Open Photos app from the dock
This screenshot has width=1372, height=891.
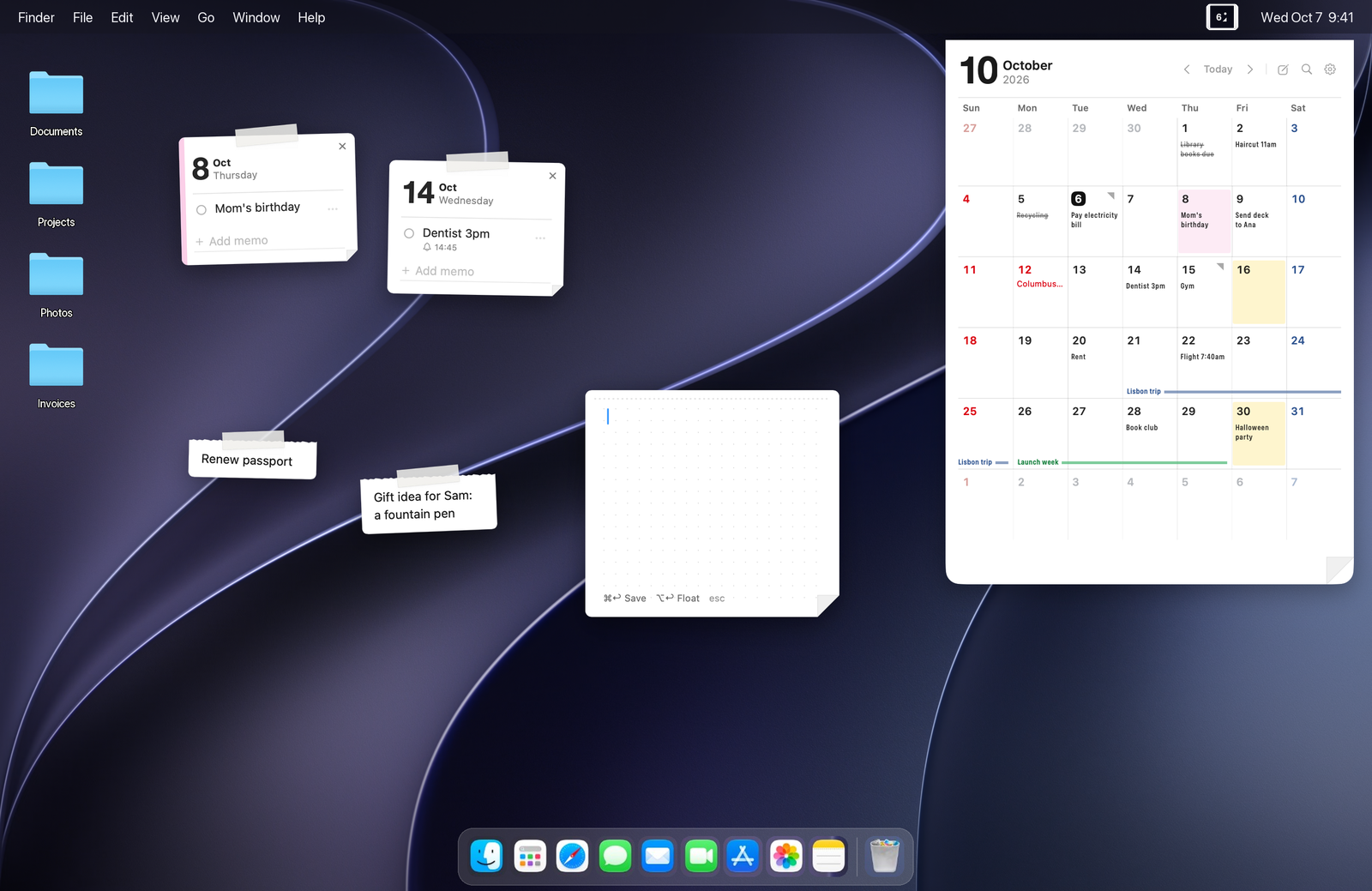785,856
